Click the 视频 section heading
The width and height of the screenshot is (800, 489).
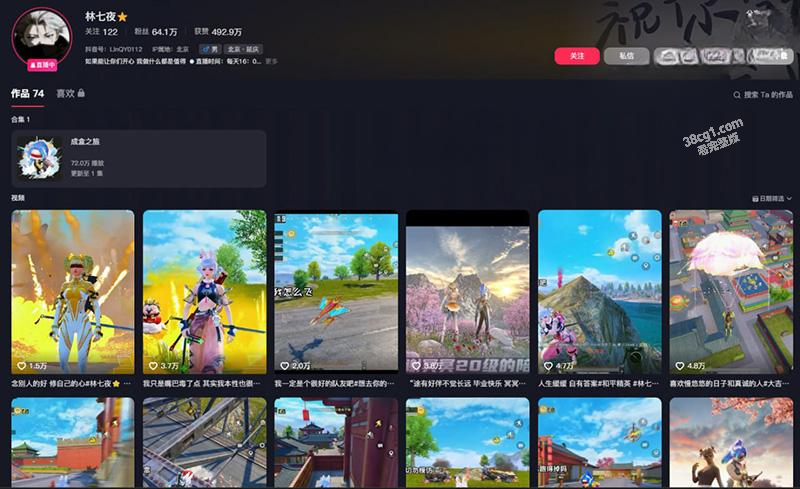pos(18,198)
